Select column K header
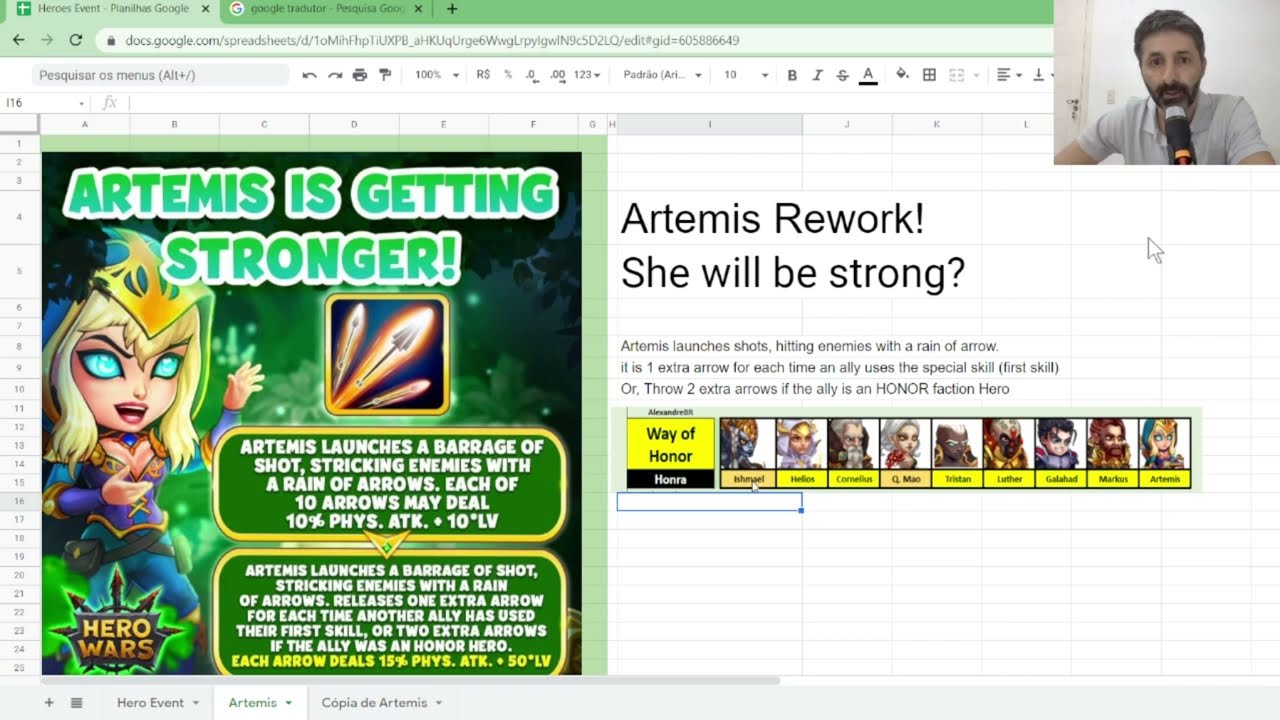The width and height of the screenshot is (1280, 720). [936, 124]
